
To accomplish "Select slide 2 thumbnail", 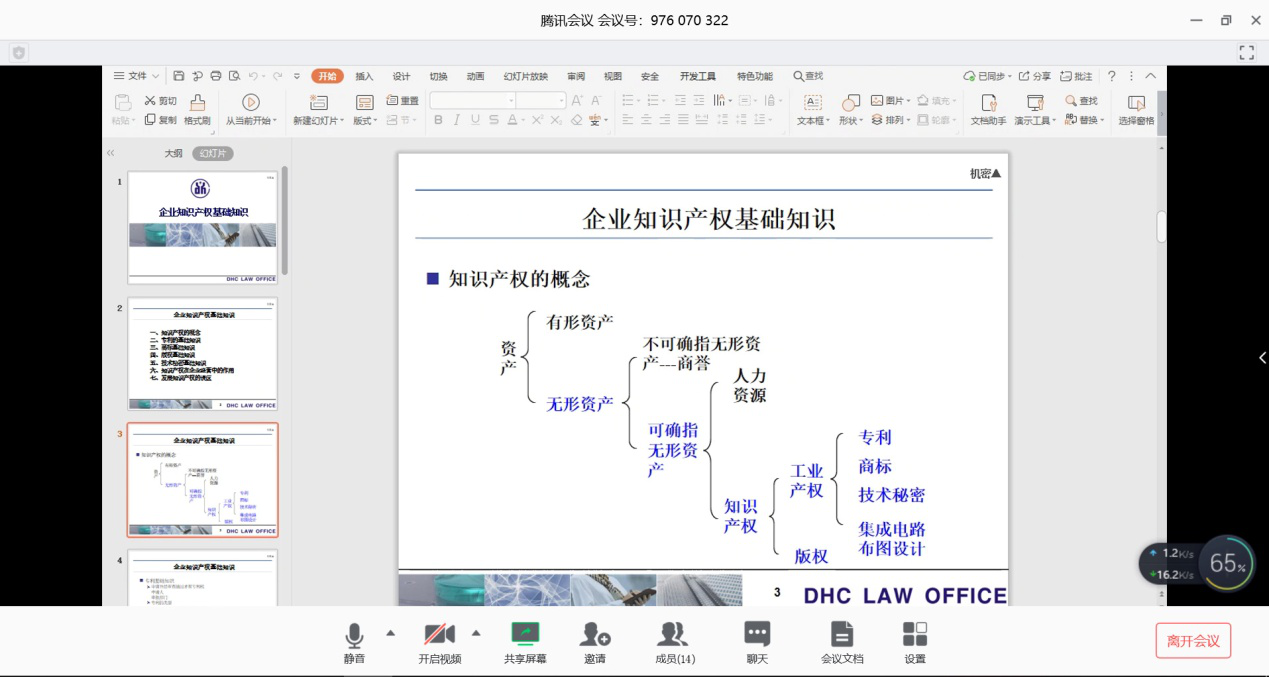I will 203,354.
